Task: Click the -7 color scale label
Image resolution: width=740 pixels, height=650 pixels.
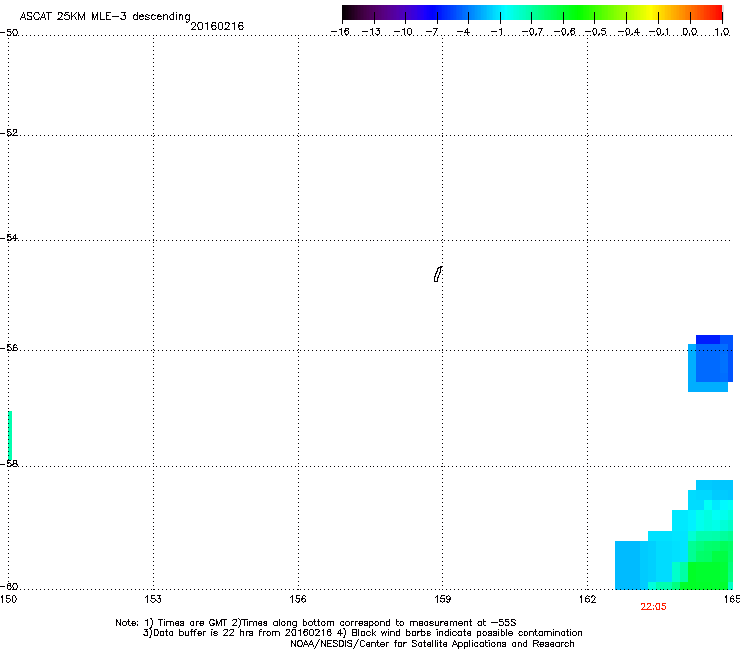Action: click(x=432, y=32)
